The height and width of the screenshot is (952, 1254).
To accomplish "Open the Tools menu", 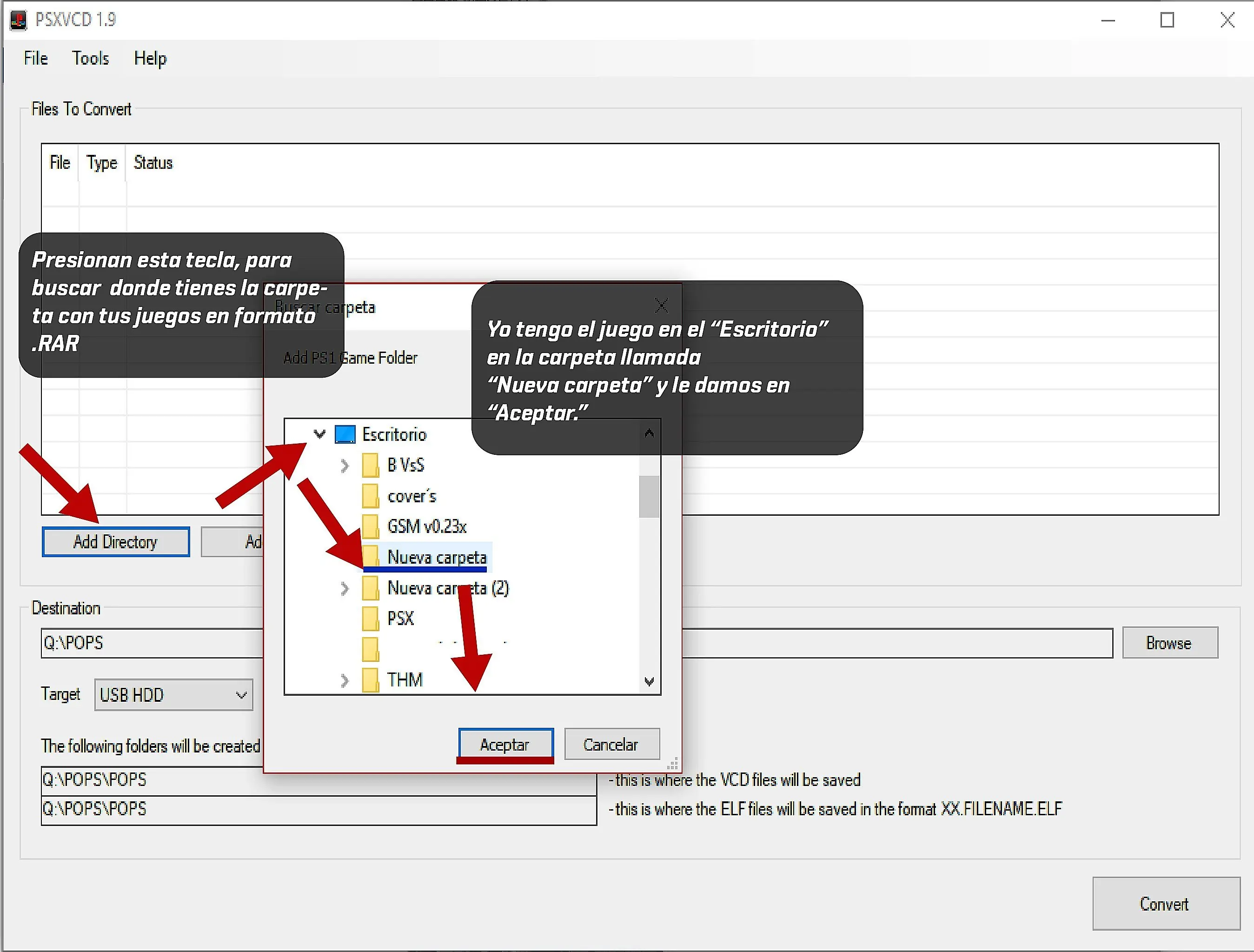I will tap(90, 58).
